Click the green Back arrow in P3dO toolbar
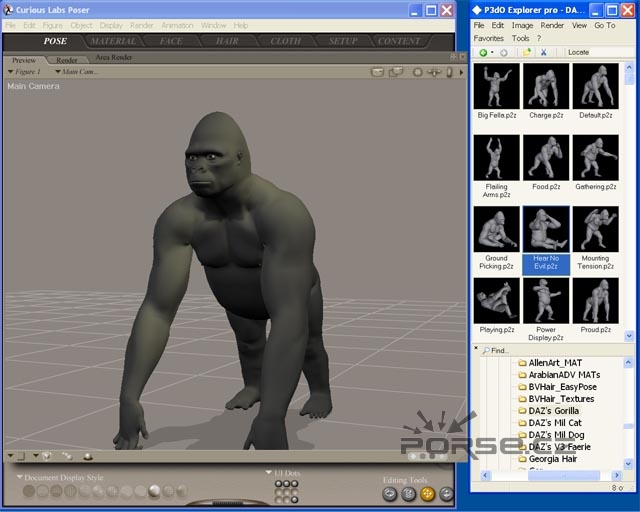 (482, 52)
